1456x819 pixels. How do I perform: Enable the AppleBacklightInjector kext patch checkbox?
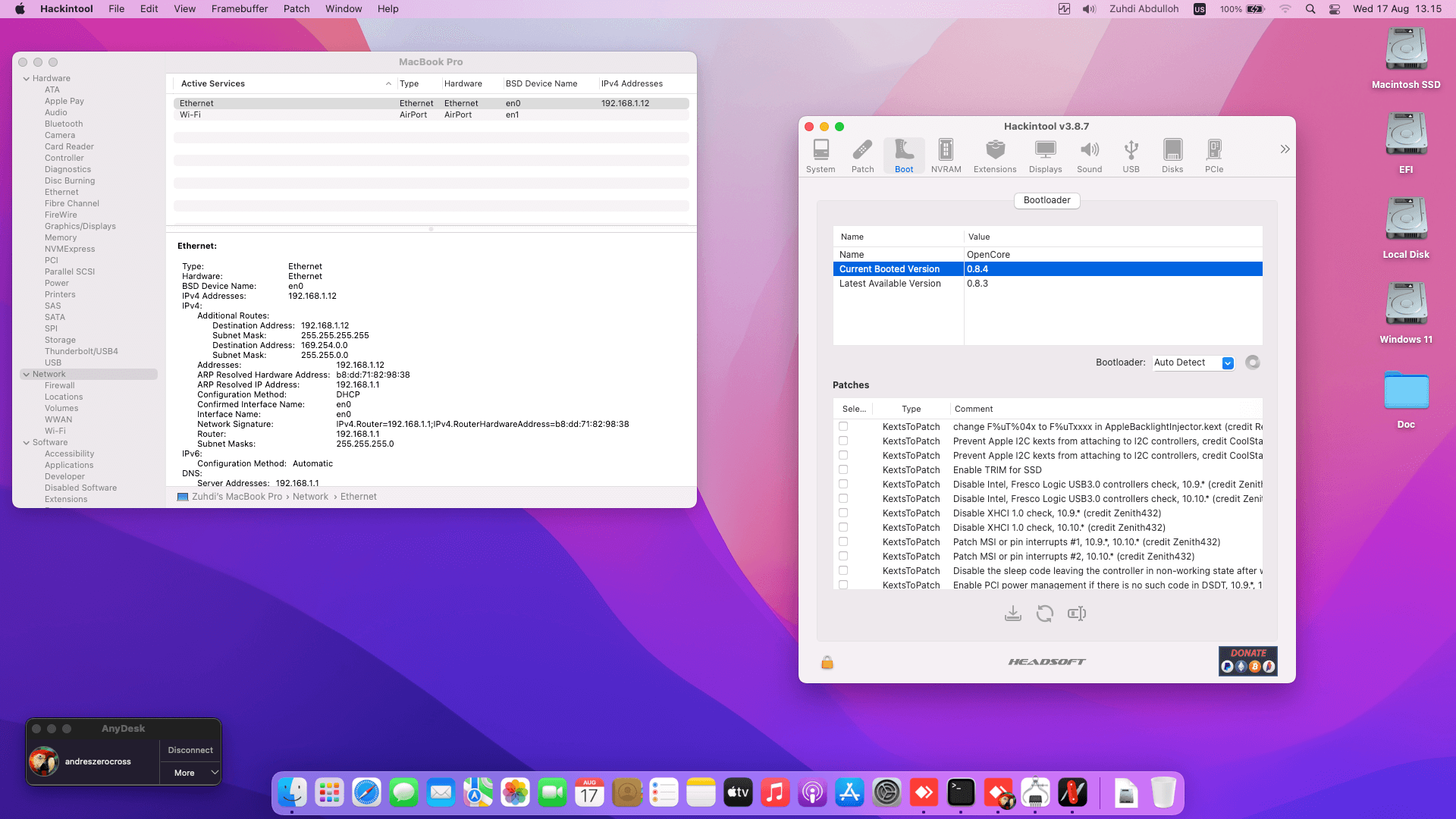pyautogui.click(x=843, y=426)
